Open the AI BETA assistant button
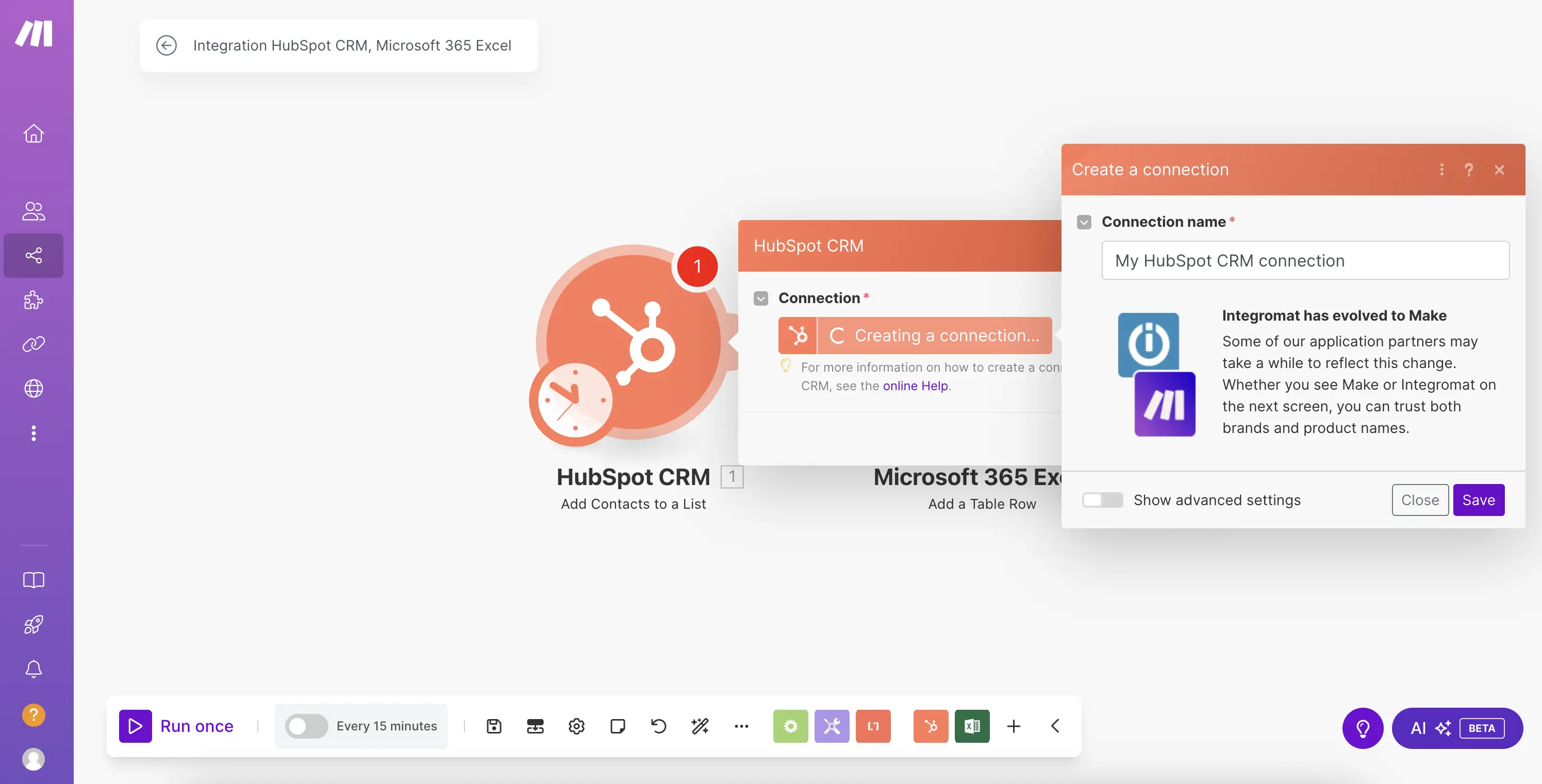The image size is (1542, 784). 1457,728
